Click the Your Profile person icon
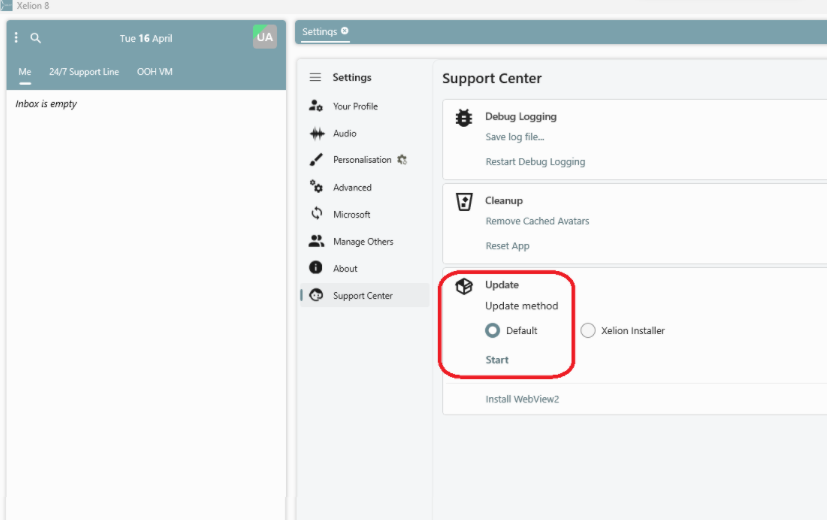The image size is (827, 520). tap(316, 105)
